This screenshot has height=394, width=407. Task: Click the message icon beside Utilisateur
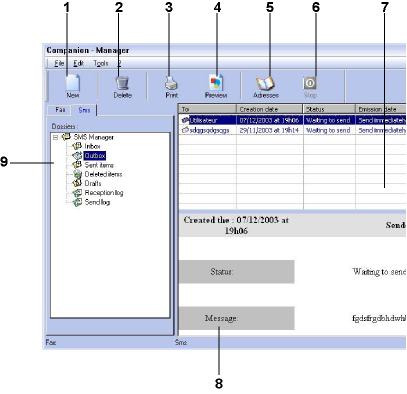coord(185,120)
